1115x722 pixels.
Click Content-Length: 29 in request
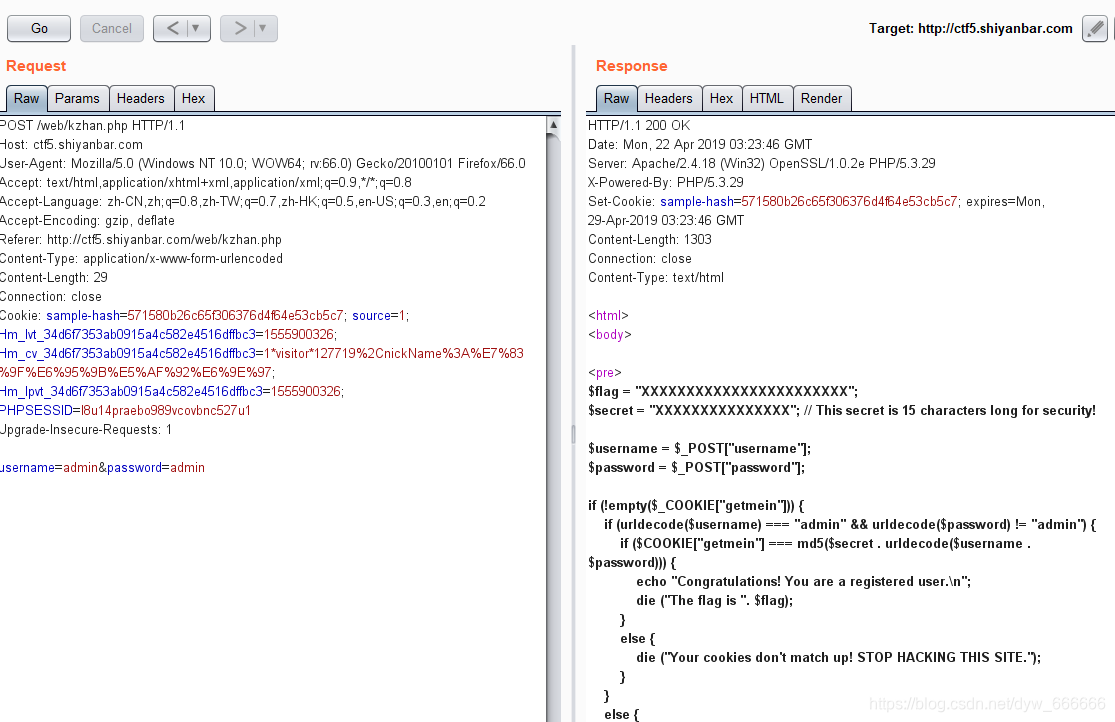[x=54, y=277]
